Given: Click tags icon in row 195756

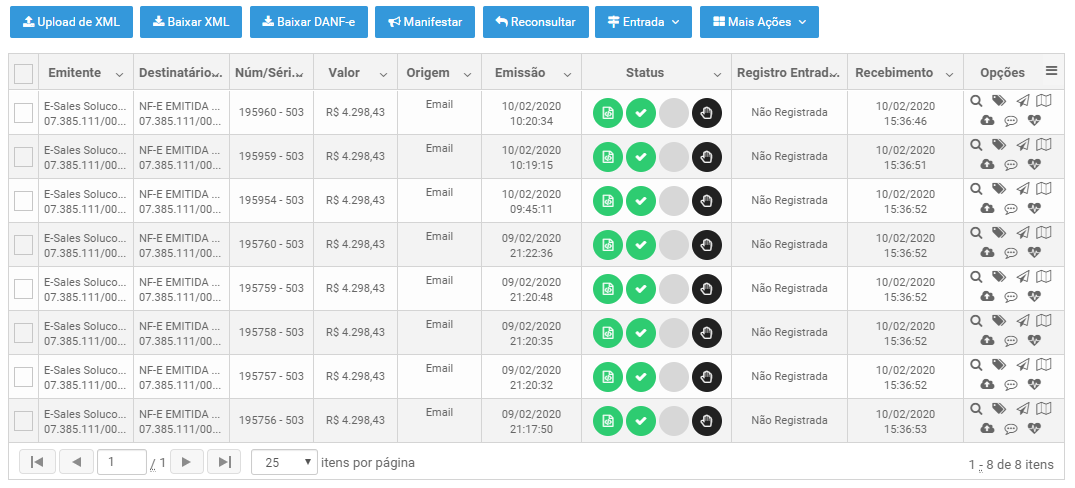Looking at the screenshot, I should [x=999, y=408].
